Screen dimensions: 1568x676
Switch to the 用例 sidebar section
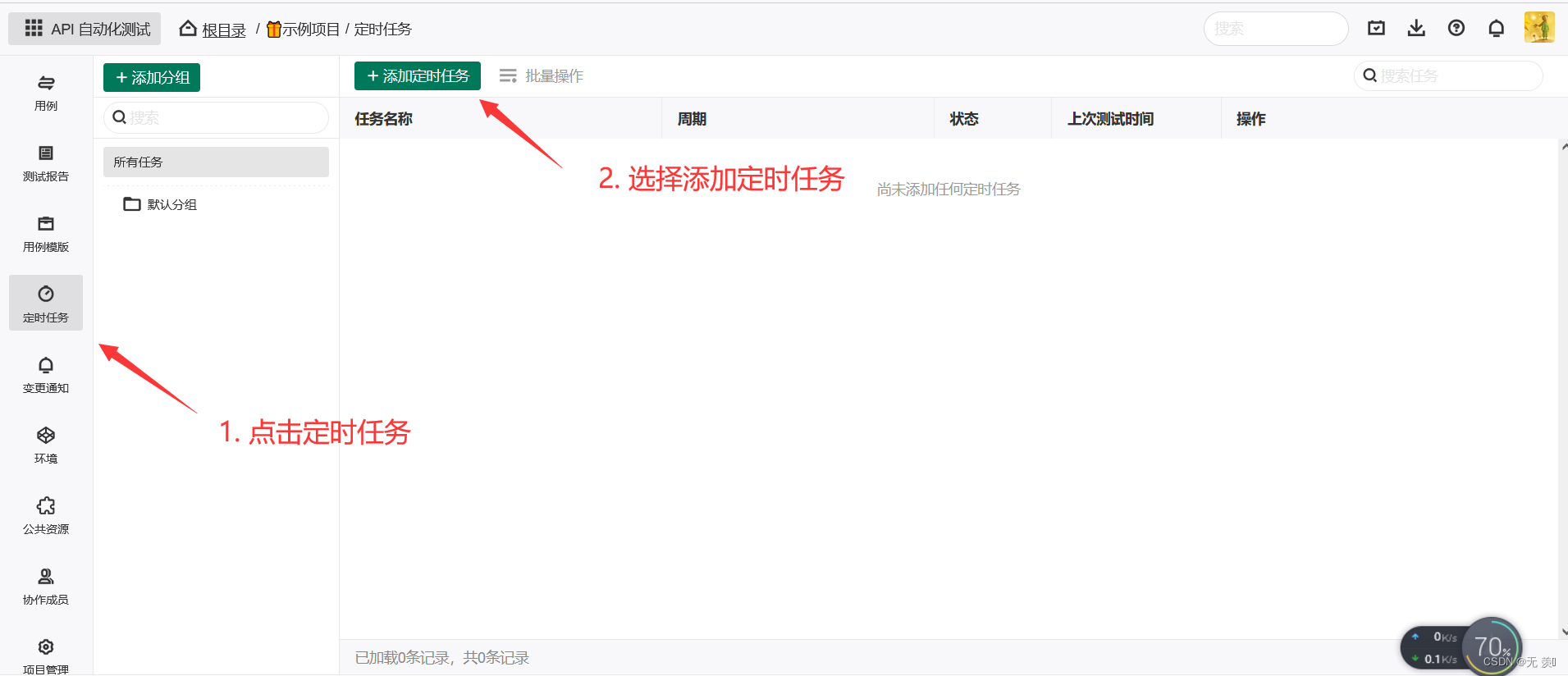pos(46,92)
